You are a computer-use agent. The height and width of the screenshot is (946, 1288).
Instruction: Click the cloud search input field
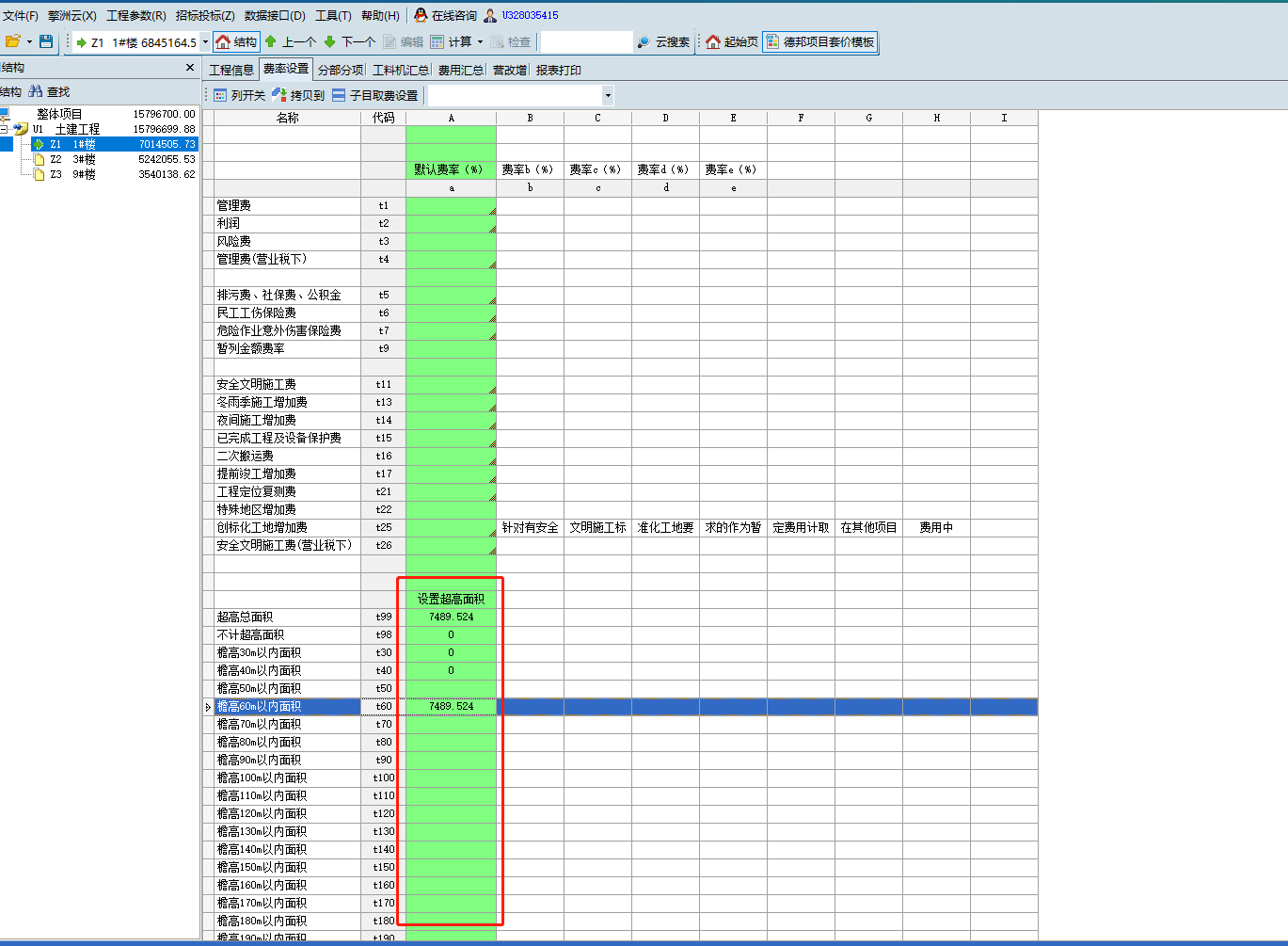coord(586,41)
